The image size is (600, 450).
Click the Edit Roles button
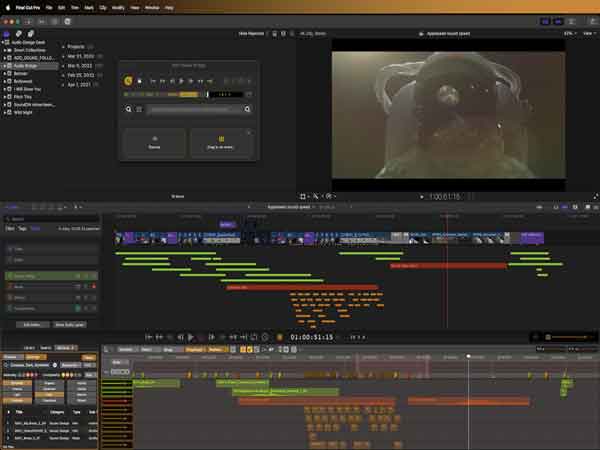coord(32,324)
